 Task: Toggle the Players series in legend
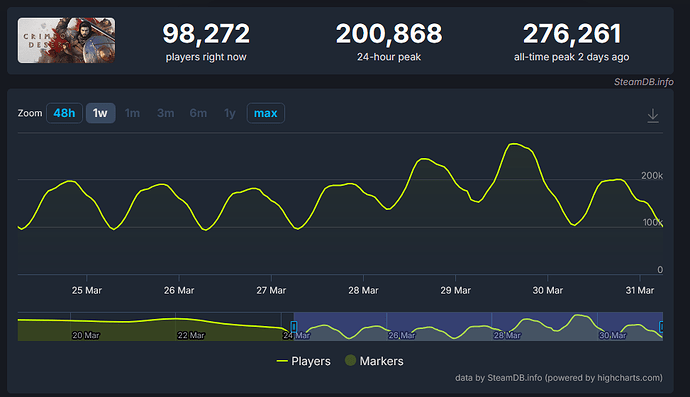tap(304, 361)
